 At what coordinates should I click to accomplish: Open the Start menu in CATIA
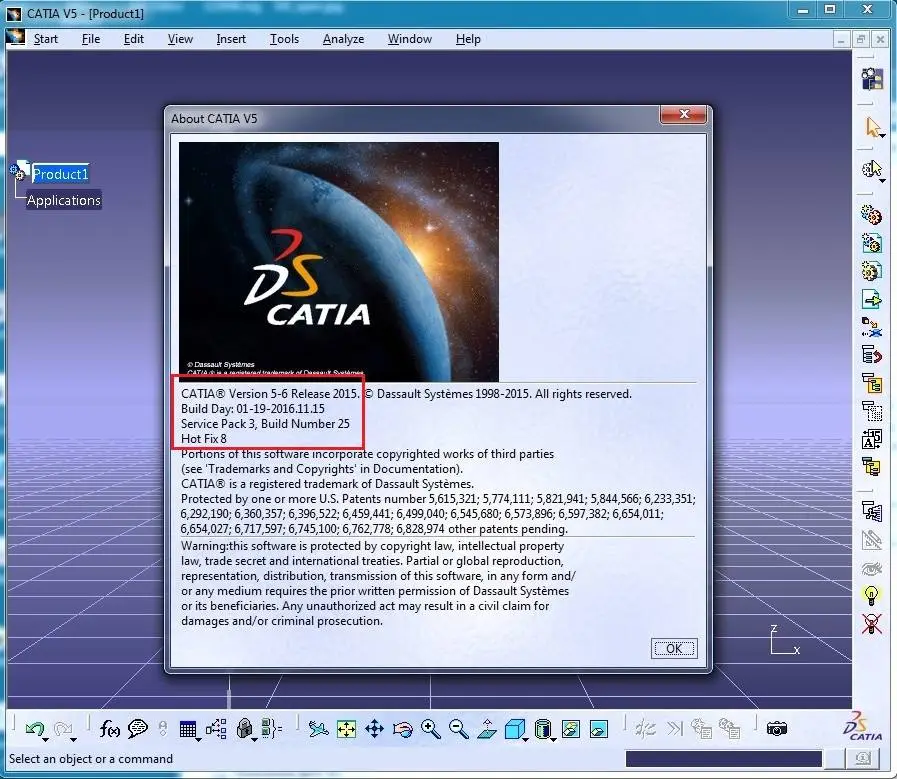[46, 39]
